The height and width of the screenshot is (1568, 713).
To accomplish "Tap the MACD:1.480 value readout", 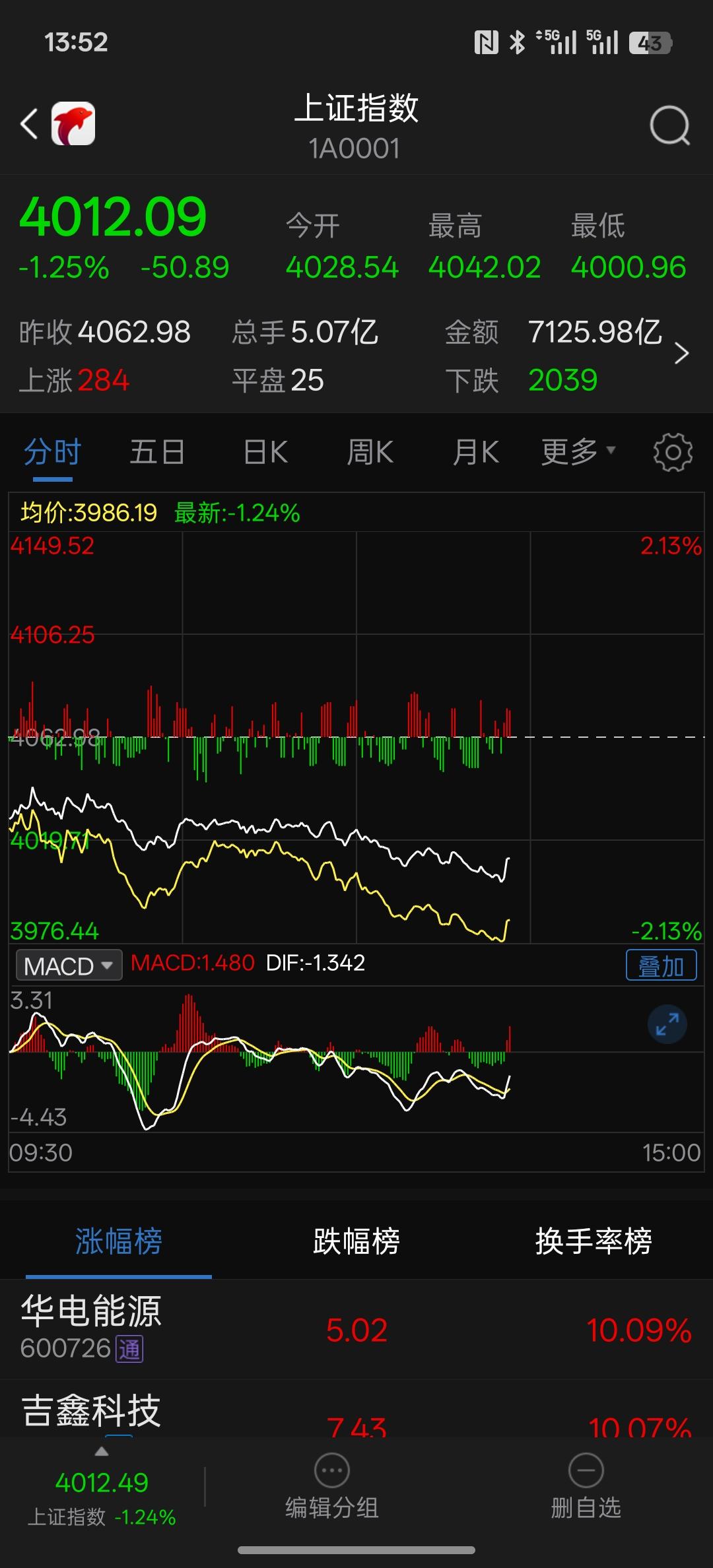I will [193, 963].
